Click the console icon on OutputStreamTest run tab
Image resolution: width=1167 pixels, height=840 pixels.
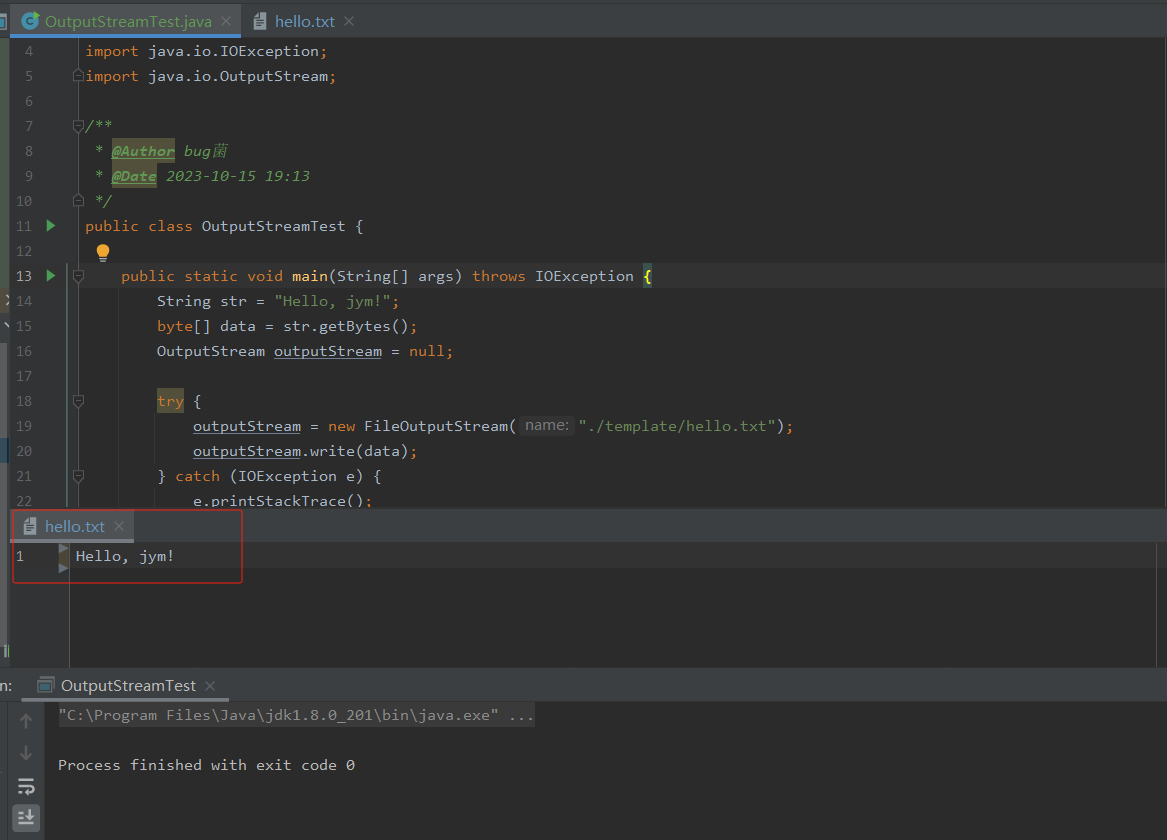[x=46, y=685]
